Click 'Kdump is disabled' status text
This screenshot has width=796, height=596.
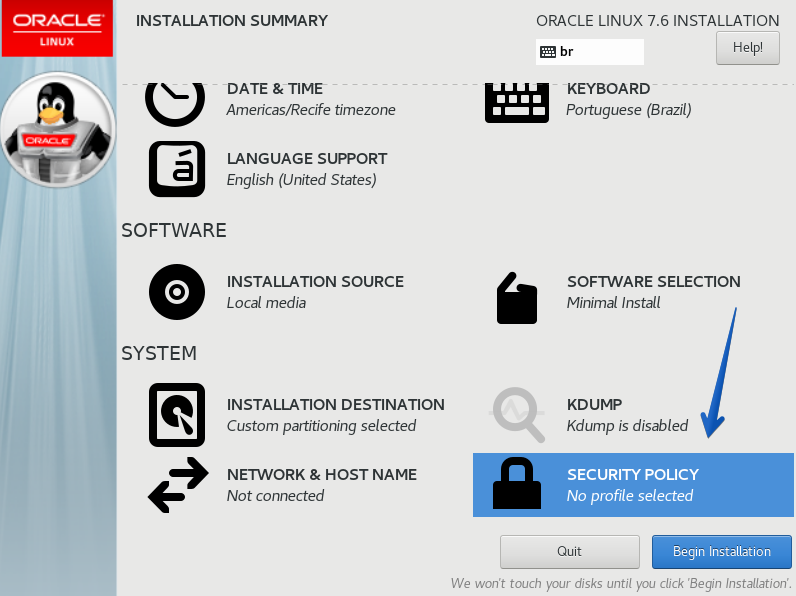click(627, 426)
